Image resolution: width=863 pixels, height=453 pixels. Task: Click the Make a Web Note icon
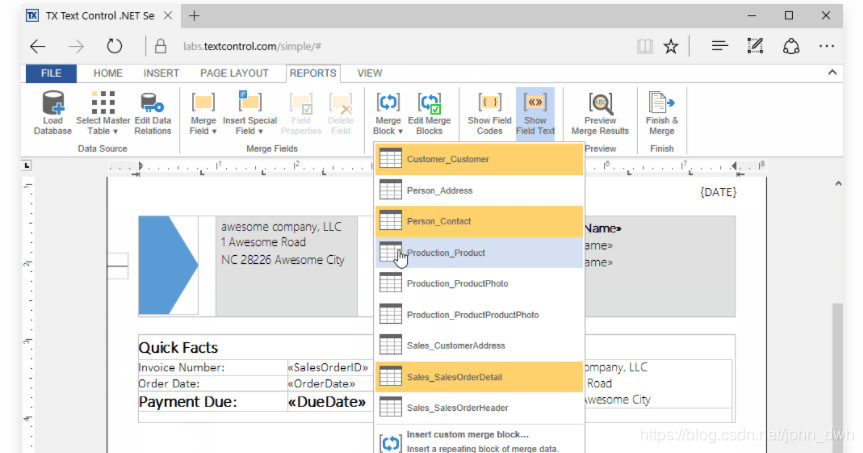tap(755, 46)
